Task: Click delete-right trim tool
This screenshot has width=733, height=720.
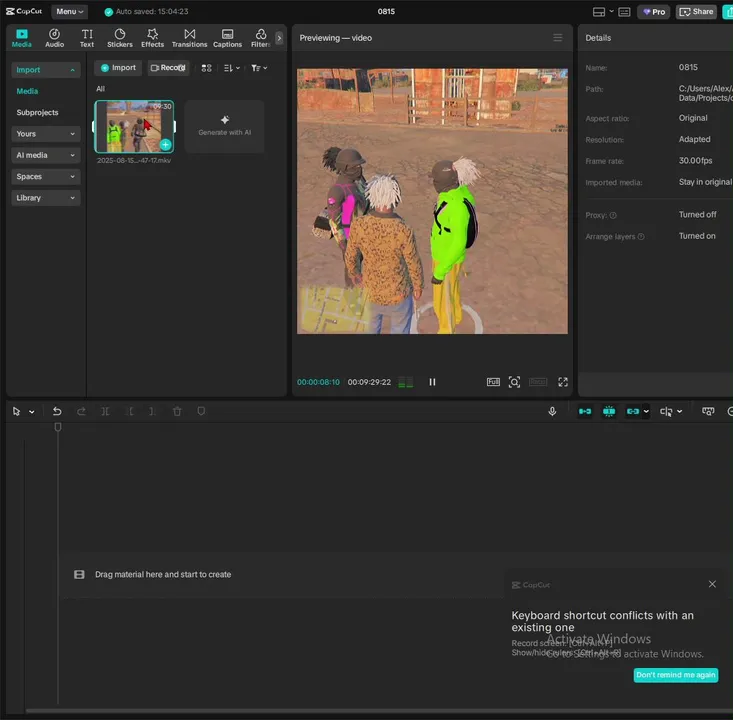Action: coord(152,411)
